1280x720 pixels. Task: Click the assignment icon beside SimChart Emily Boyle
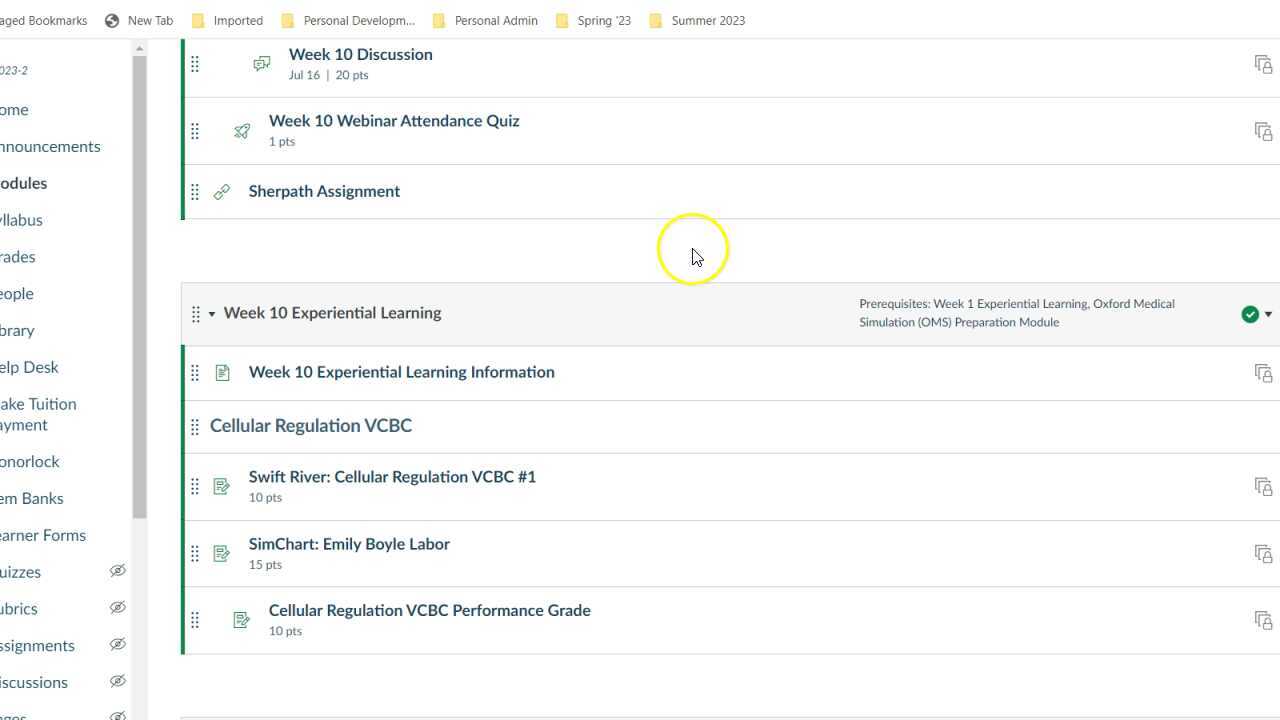[222, 554]
